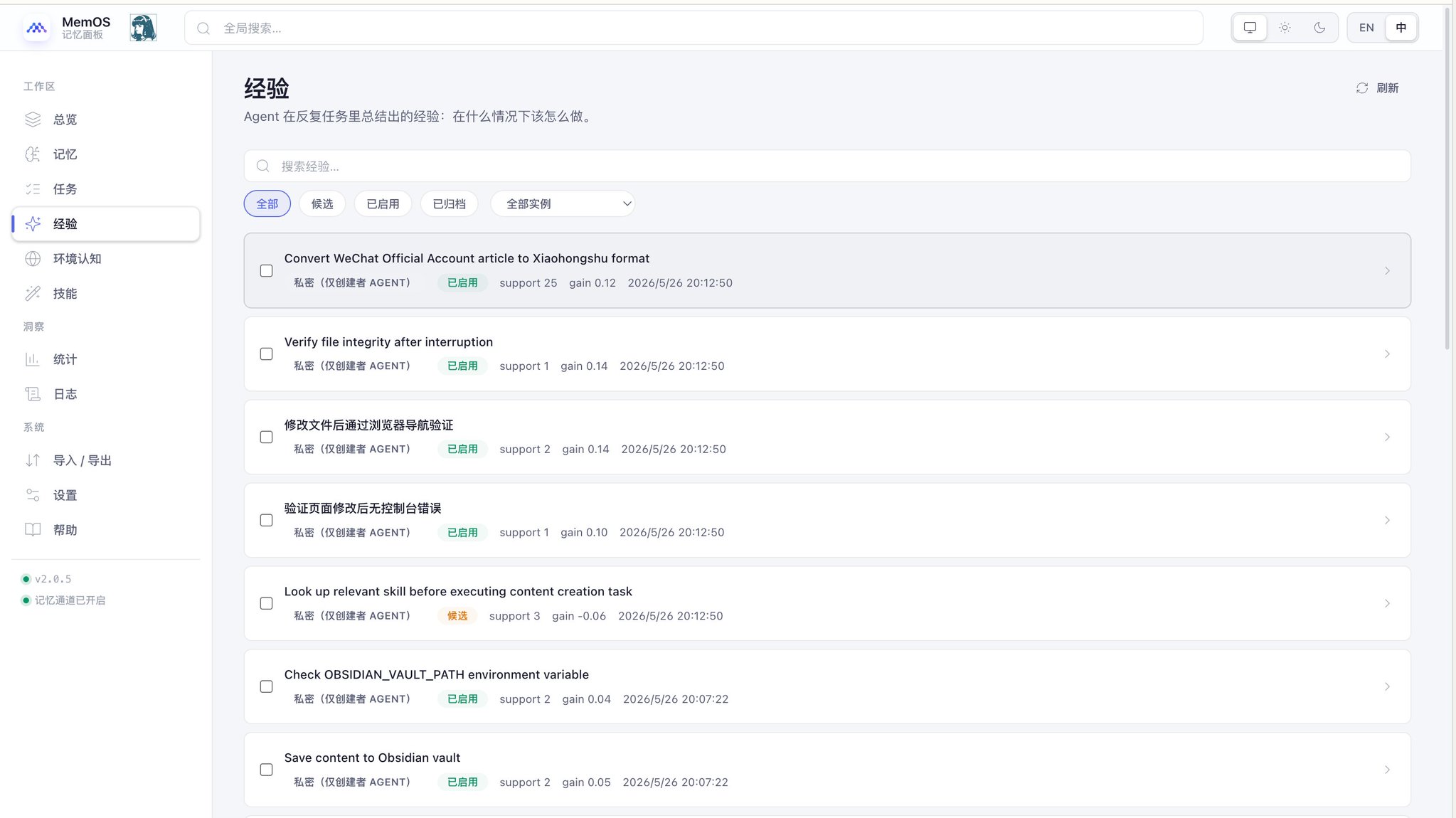
Task: Expand 验证页面修改后无控制台错误 row chevron
Action: point(1387,521)
